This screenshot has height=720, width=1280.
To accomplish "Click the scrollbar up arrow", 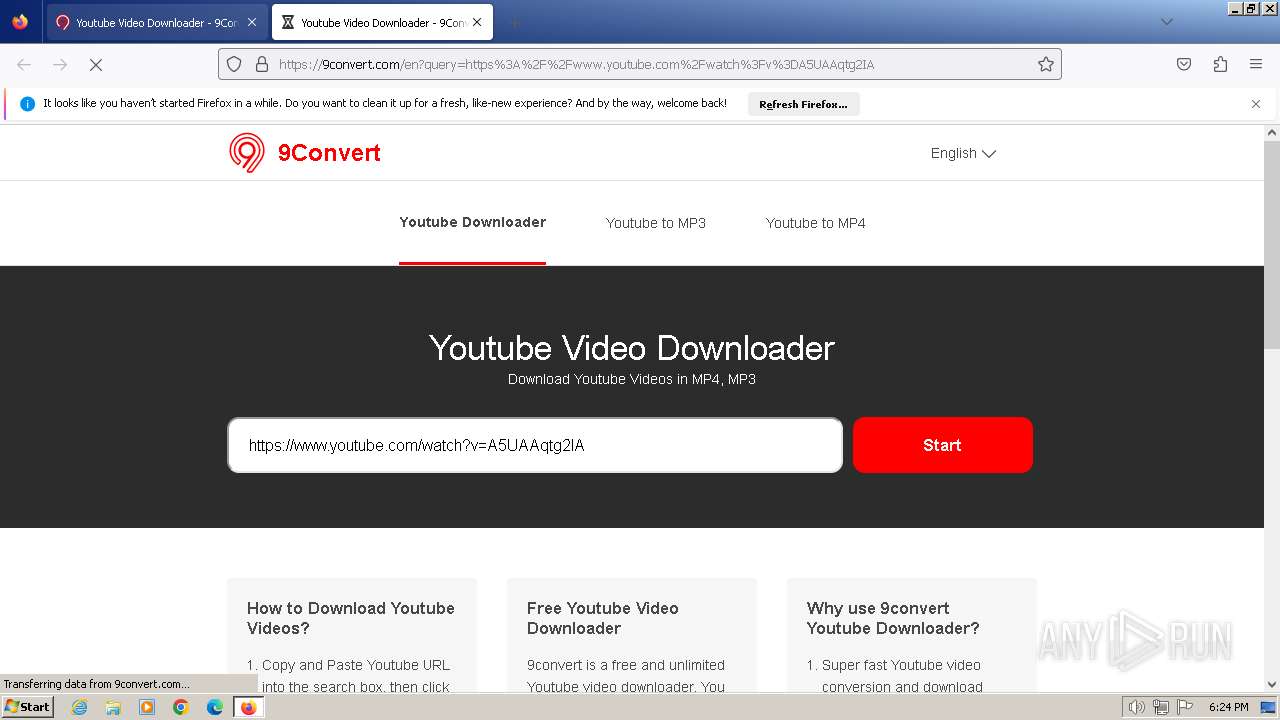I will point(1272,132).
